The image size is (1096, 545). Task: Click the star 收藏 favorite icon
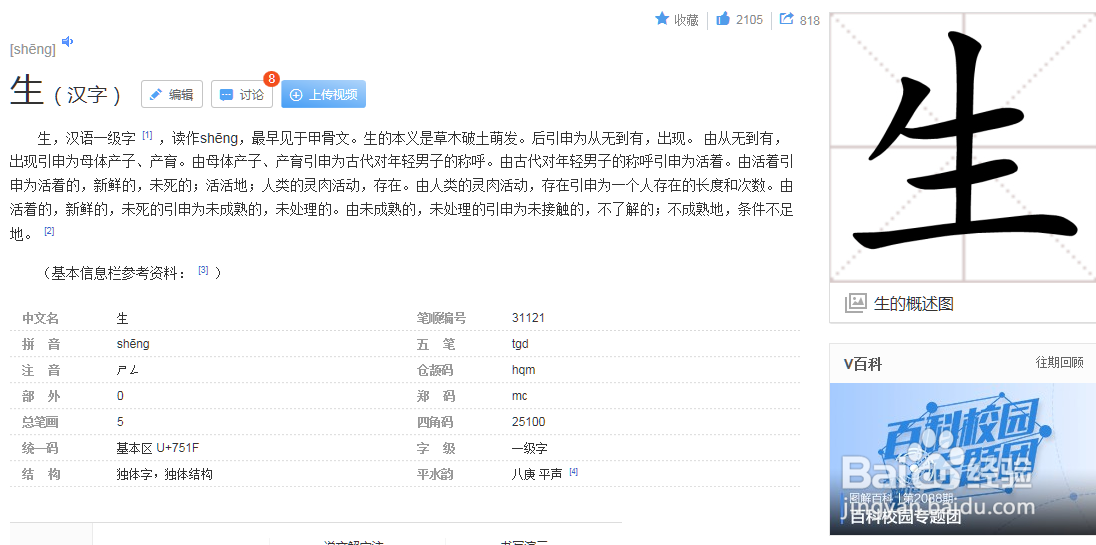(x=662, y=19)
